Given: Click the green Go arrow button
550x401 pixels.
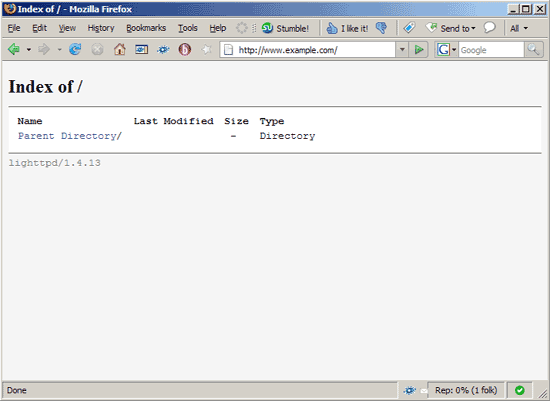Looking at the screenshot, I should (418, 50).
